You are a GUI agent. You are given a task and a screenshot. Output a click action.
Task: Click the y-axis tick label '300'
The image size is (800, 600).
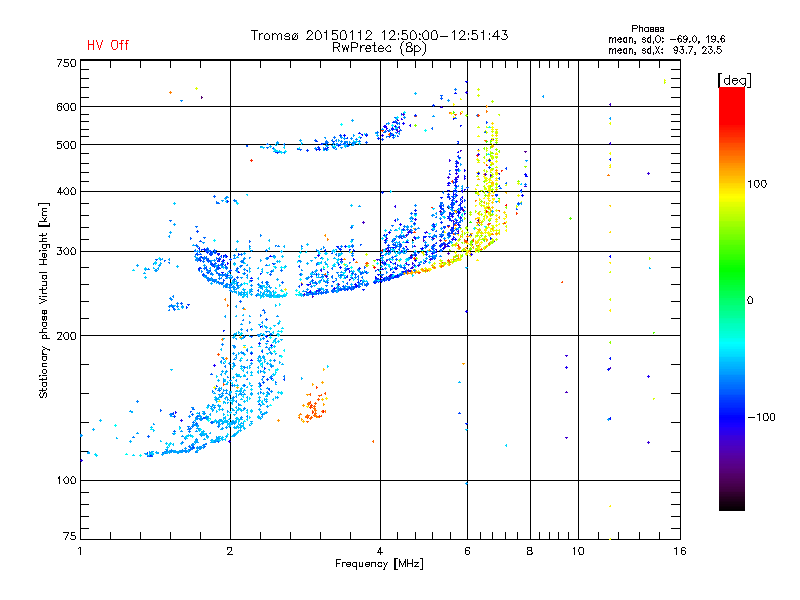tap(66, 251)
